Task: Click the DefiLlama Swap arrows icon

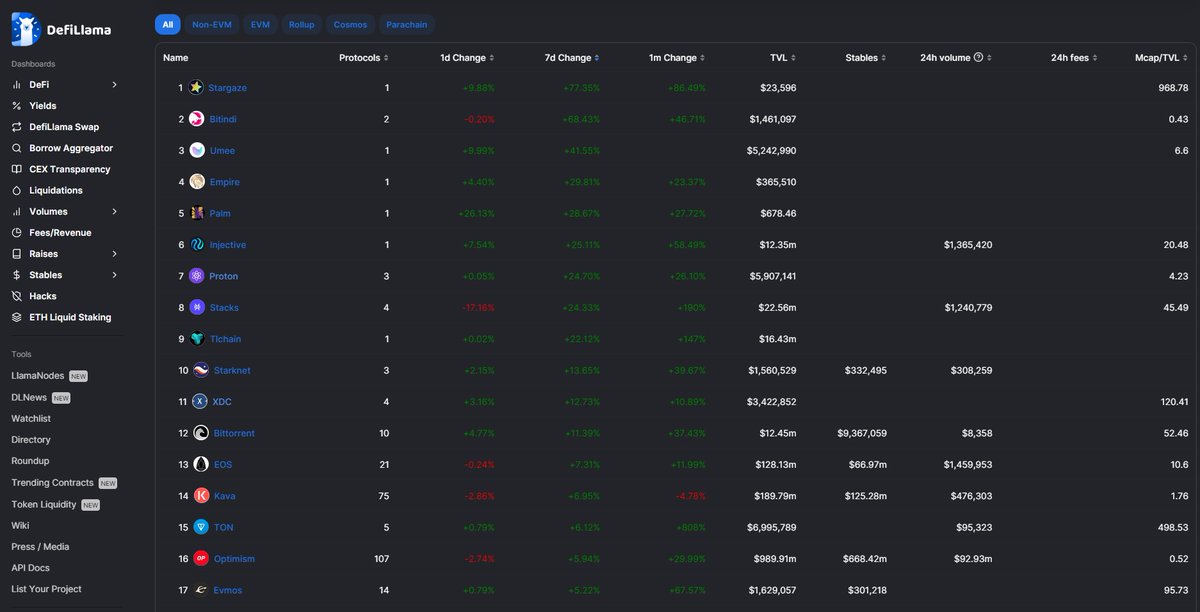Action: 17,127
